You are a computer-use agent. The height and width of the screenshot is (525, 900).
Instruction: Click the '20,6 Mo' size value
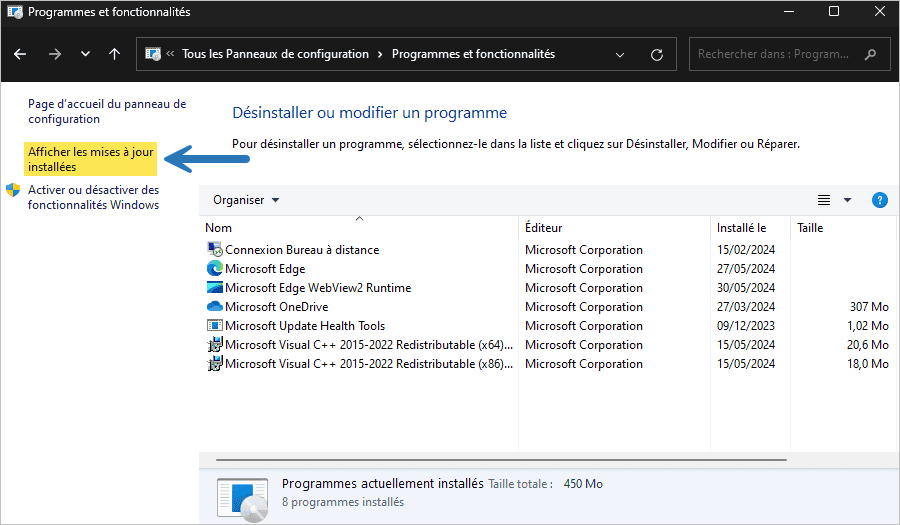pyautogui.click(x=868, y=344)
